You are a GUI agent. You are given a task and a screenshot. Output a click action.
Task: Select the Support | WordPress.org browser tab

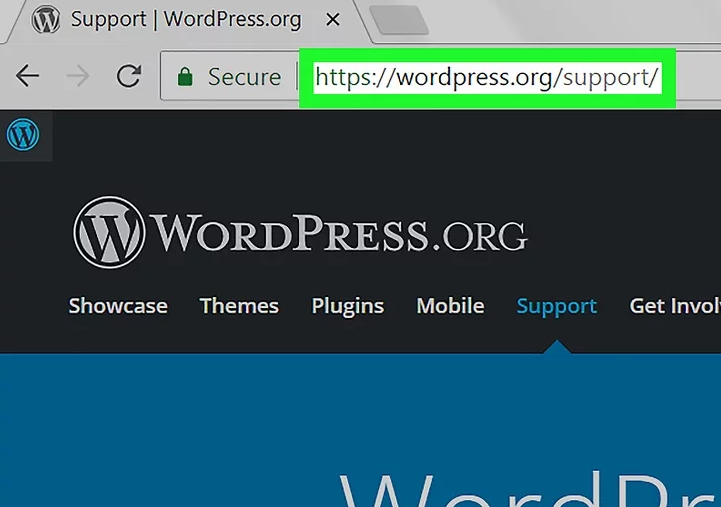[x=186, y=21]
